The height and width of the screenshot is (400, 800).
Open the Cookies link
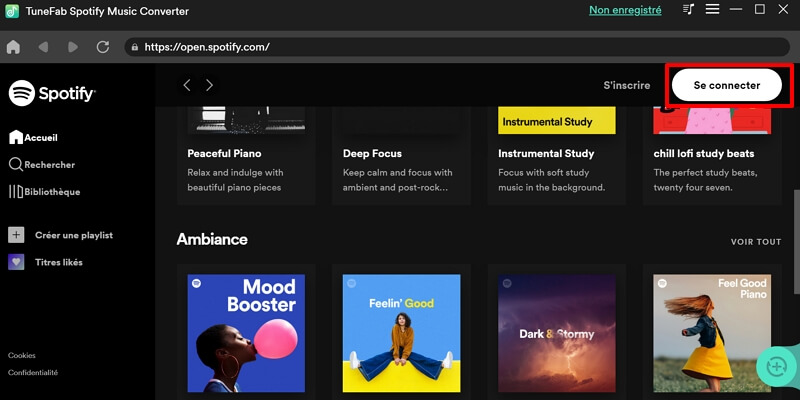(22, 355)
